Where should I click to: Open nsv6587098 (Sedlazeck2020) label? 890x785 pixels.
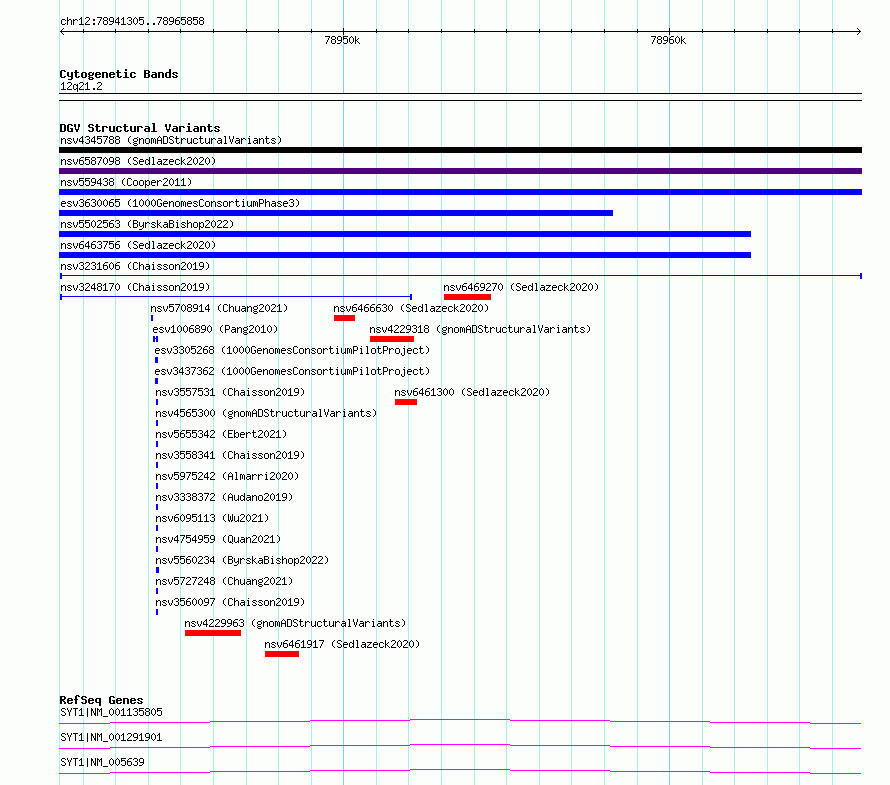point(138,161)
